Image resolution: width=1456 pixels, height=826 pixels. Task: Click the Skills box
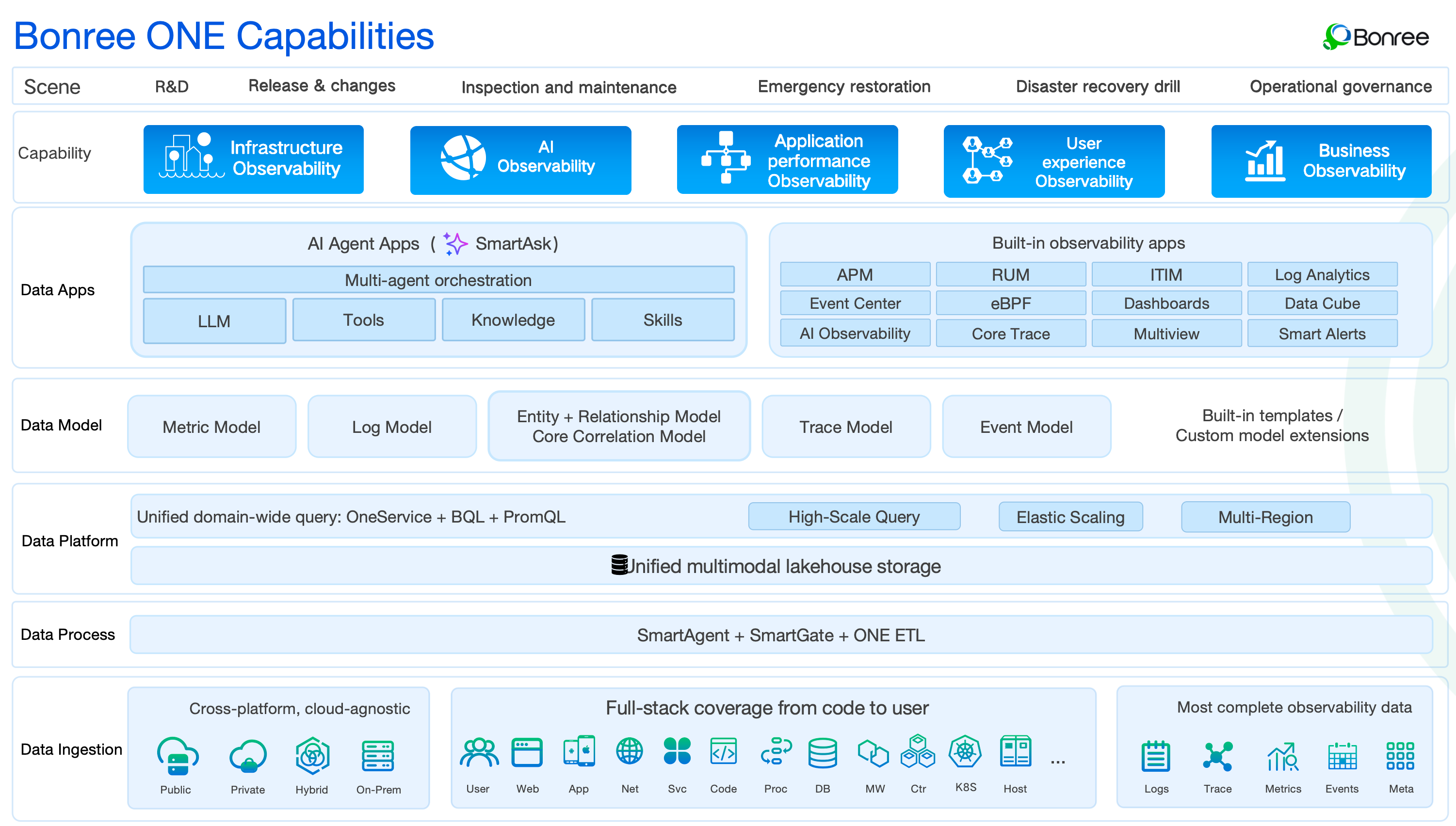[663, 320]
